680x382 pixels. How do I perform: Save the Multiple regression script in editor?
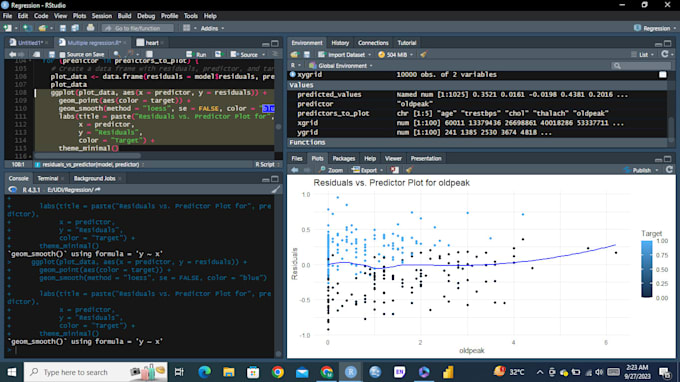tap(52, 55)
